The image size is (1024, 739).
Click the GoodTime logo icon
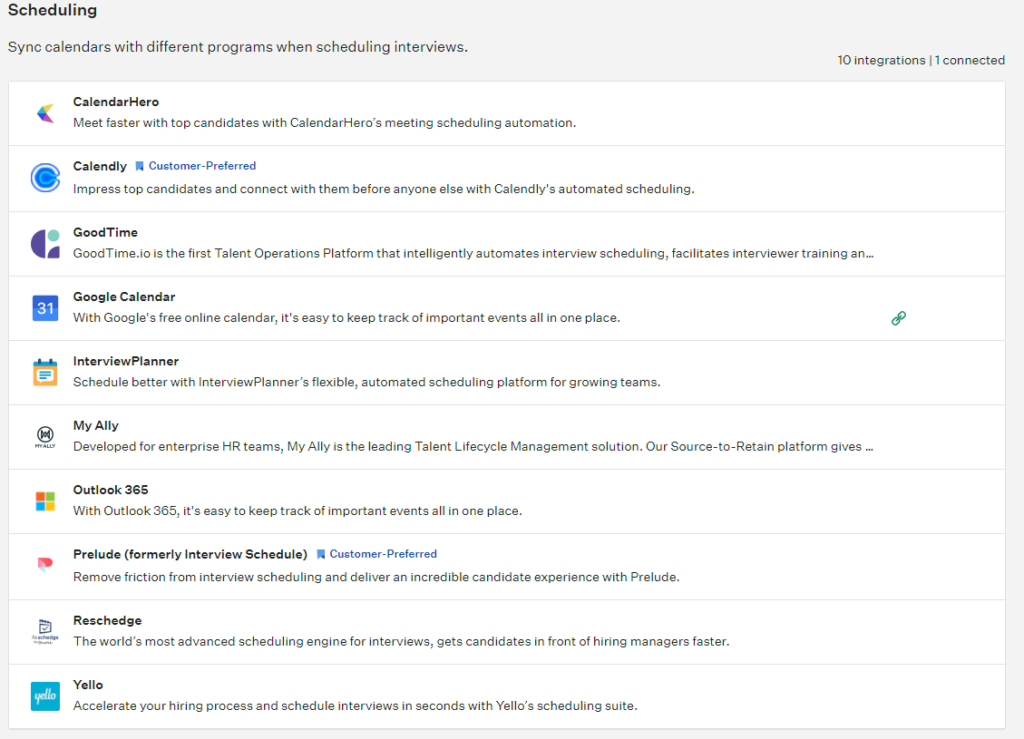pyautogui.click(x=44, y=242)
